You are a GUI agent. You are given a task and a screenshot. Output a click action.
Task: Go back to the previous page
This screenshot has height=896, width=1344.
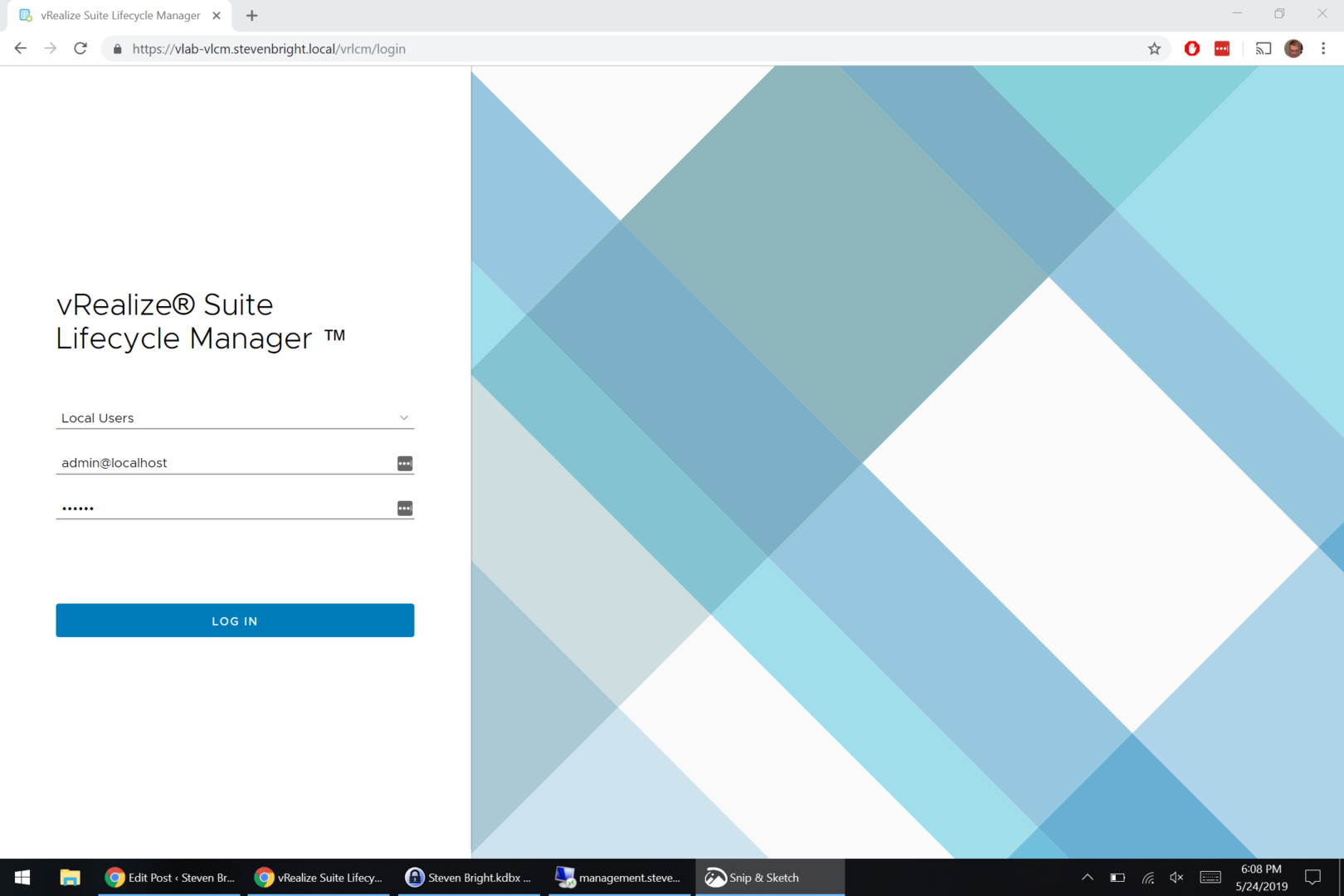point(21,49)
